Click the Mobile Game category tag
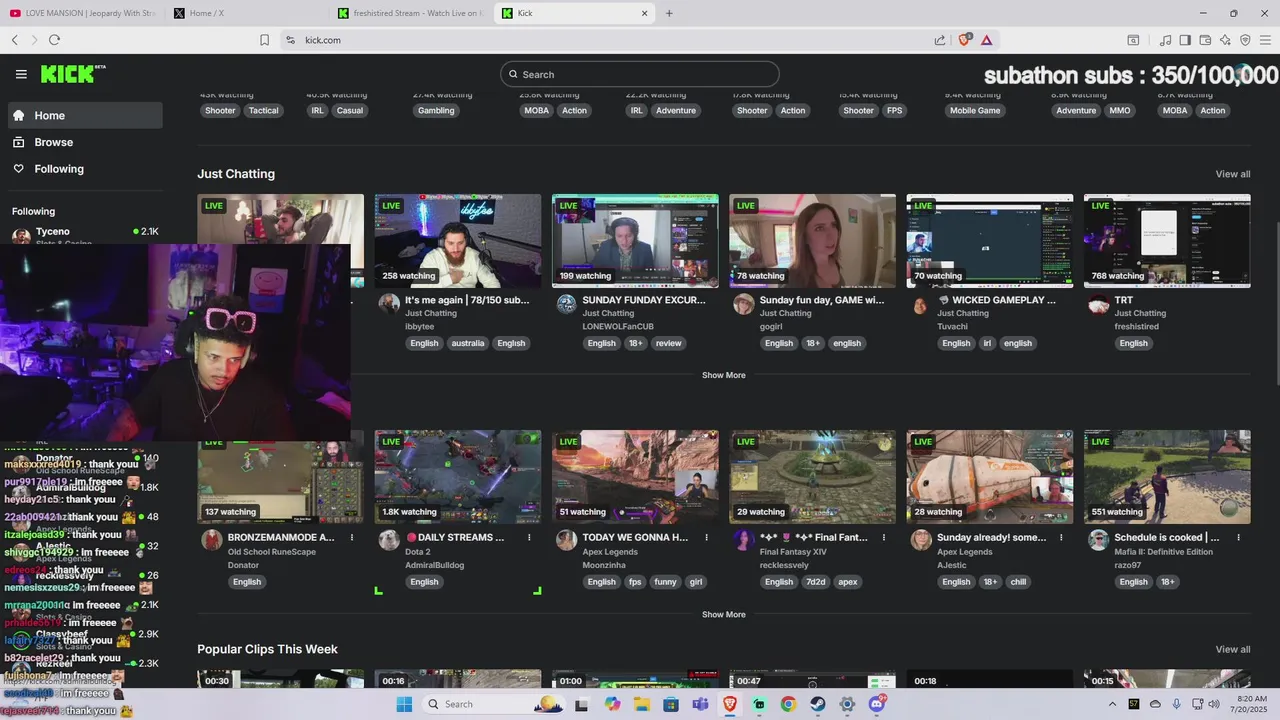Viewport: 1280px width, 720px height. pyautogui.click(x=975, y=111)
